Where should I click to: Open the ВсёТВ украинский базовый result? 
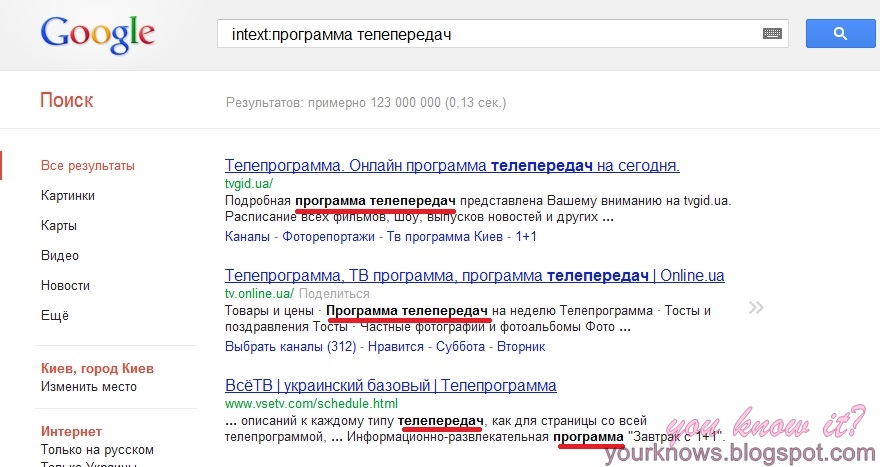pyautogui.click(x=391, y=386)
